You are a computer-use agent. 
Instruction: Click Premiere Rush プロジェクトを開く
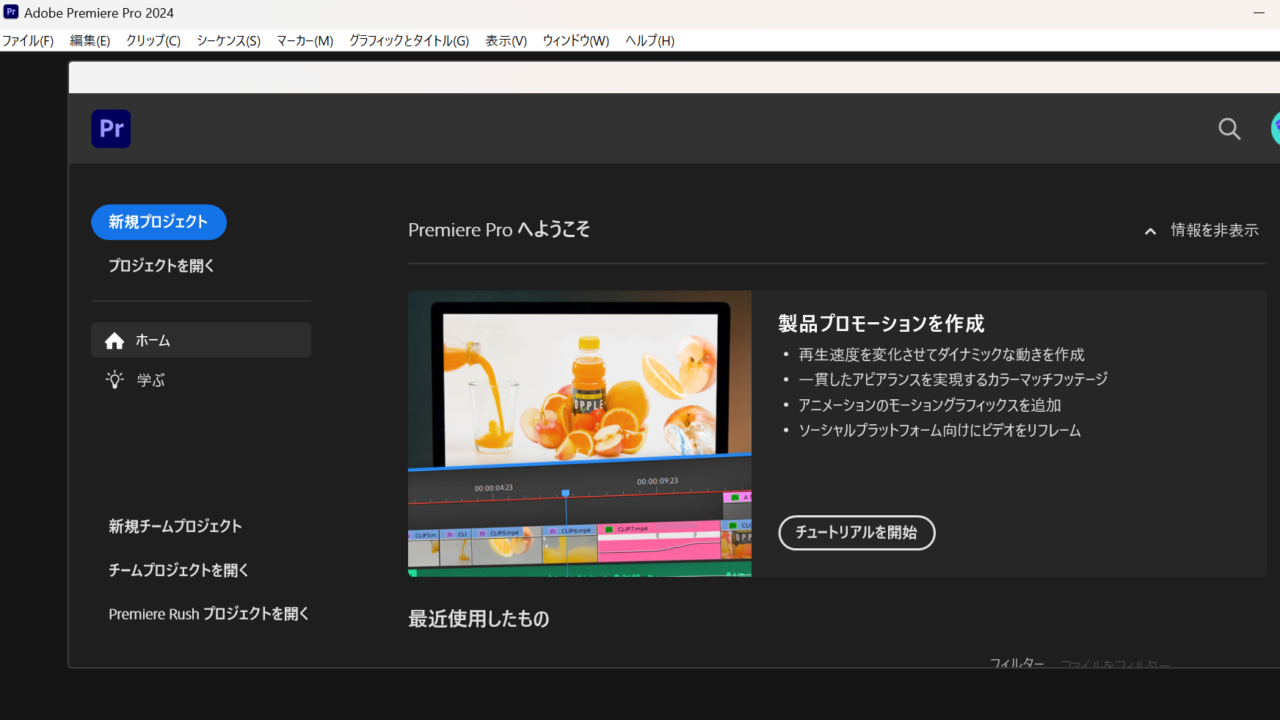click(x=209, y=614)
